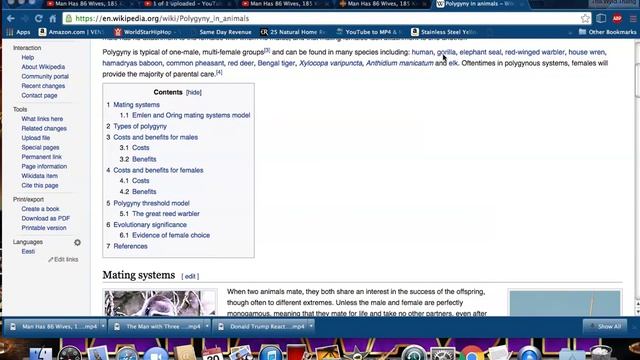
Task: Open the YouTube to MP4 bookmark
Action: pos(369,32)
